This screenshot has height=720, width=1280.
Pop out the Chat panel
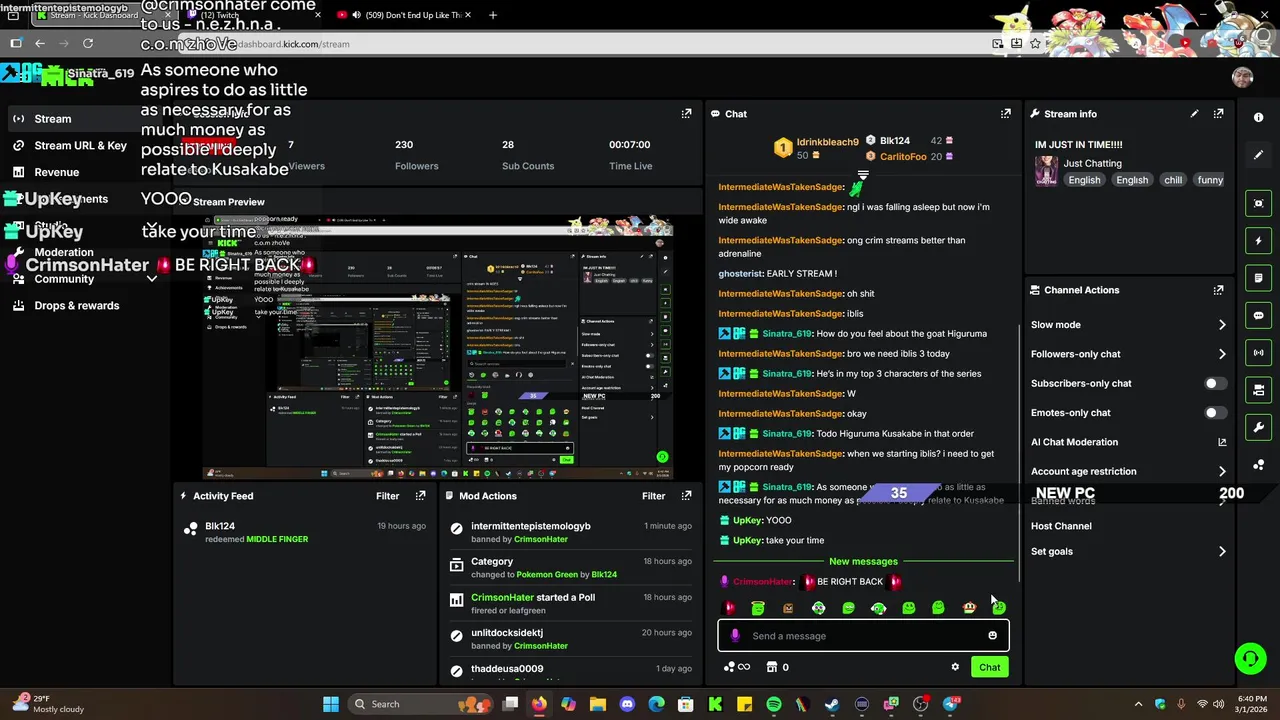tap(1006, 114)
